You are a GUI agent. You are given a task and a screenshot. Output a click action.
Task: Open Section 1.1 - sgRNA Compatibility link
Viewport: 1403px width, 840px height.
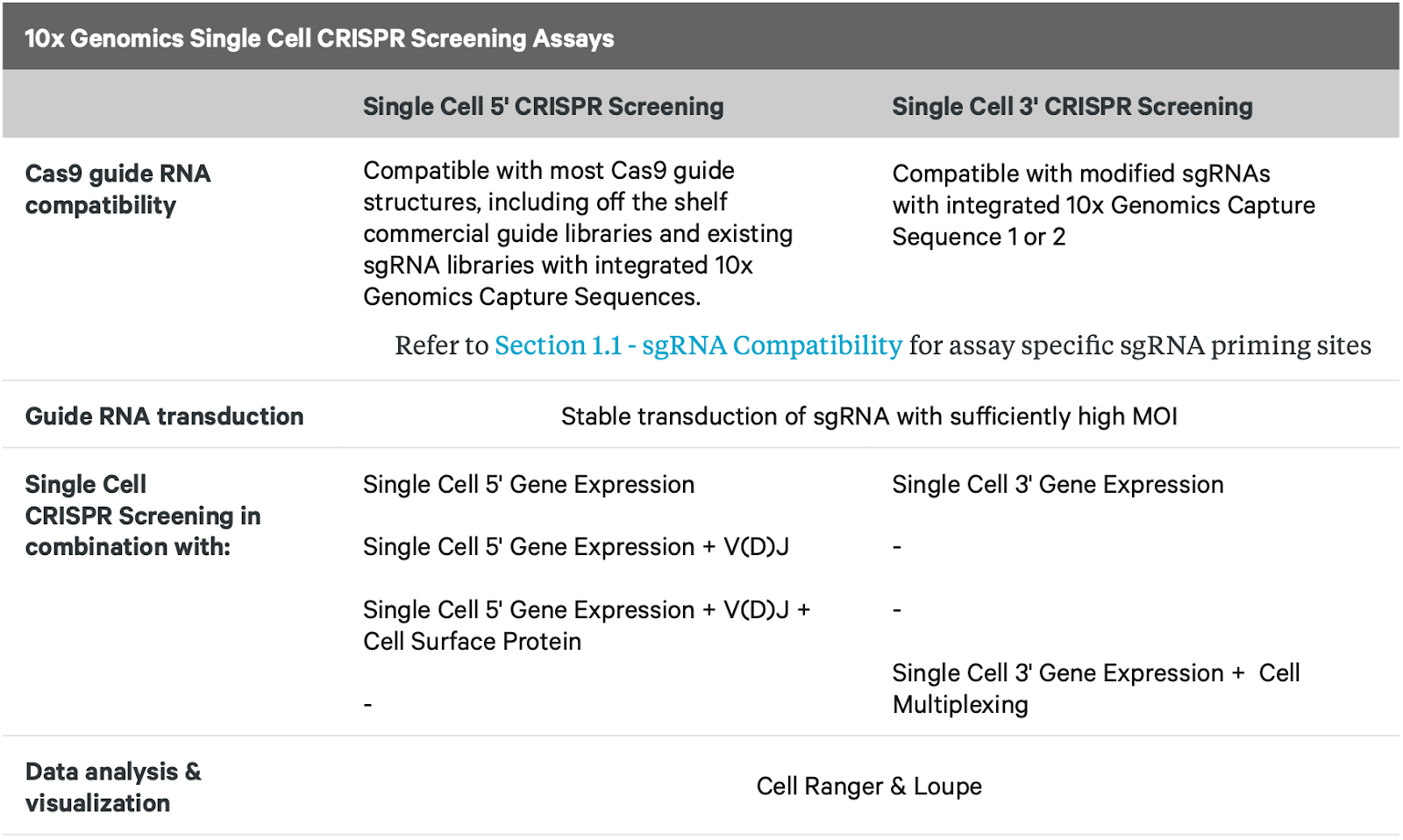(698, 345)
